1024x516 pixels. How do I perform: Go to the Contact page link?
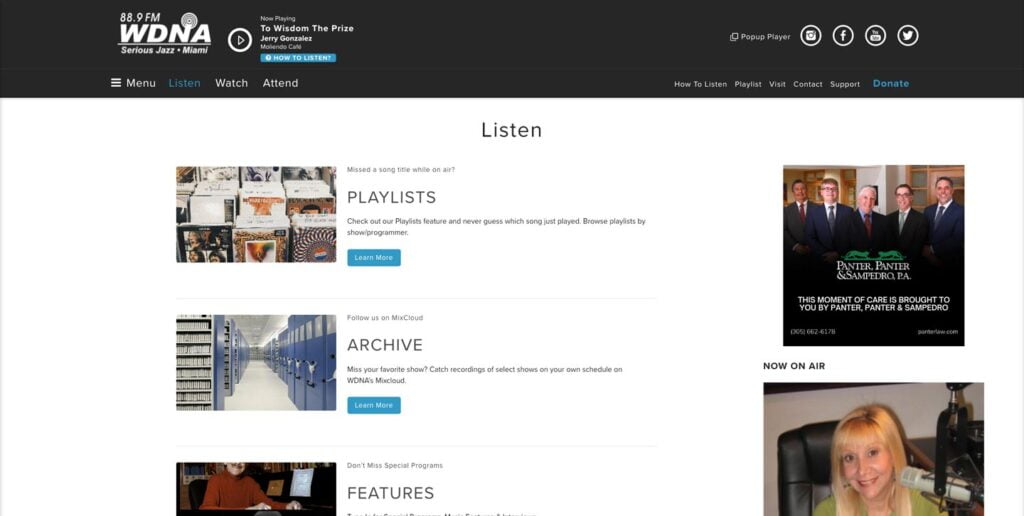807,84
